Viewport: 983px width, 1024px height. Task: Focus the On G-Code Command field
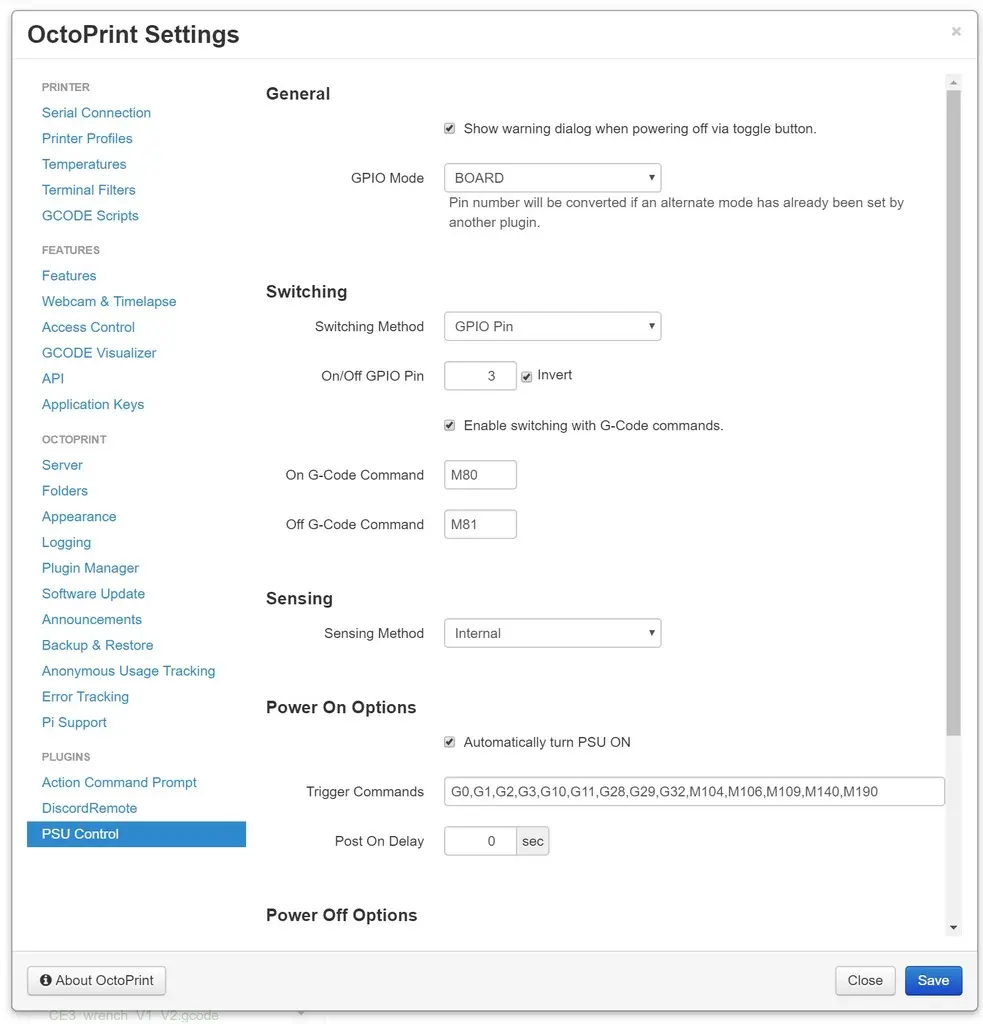coord(480,475)
